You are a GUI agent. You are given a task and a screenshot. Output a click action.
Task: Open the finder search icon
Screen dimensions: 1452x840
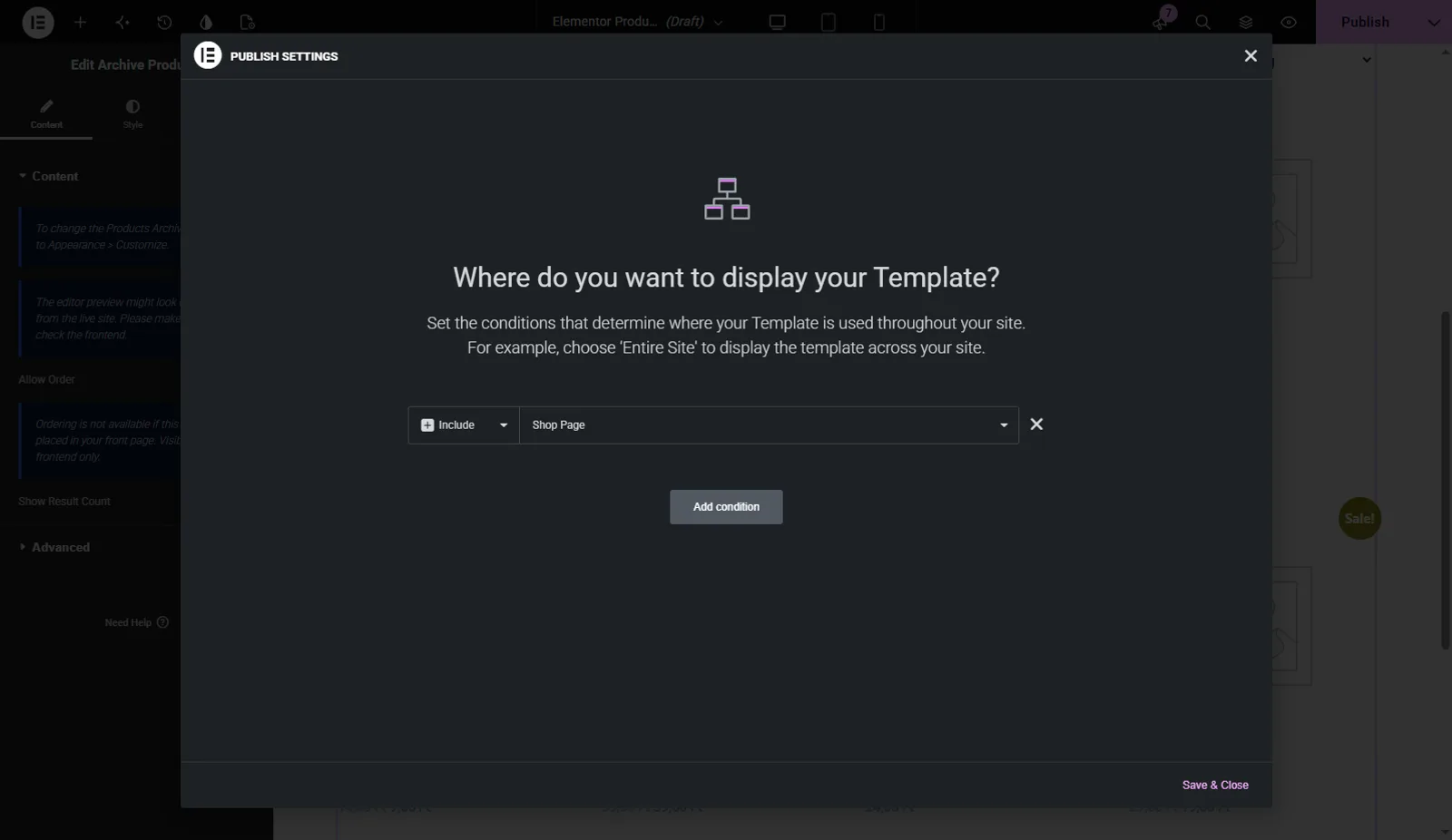(x=1202, y=22)
